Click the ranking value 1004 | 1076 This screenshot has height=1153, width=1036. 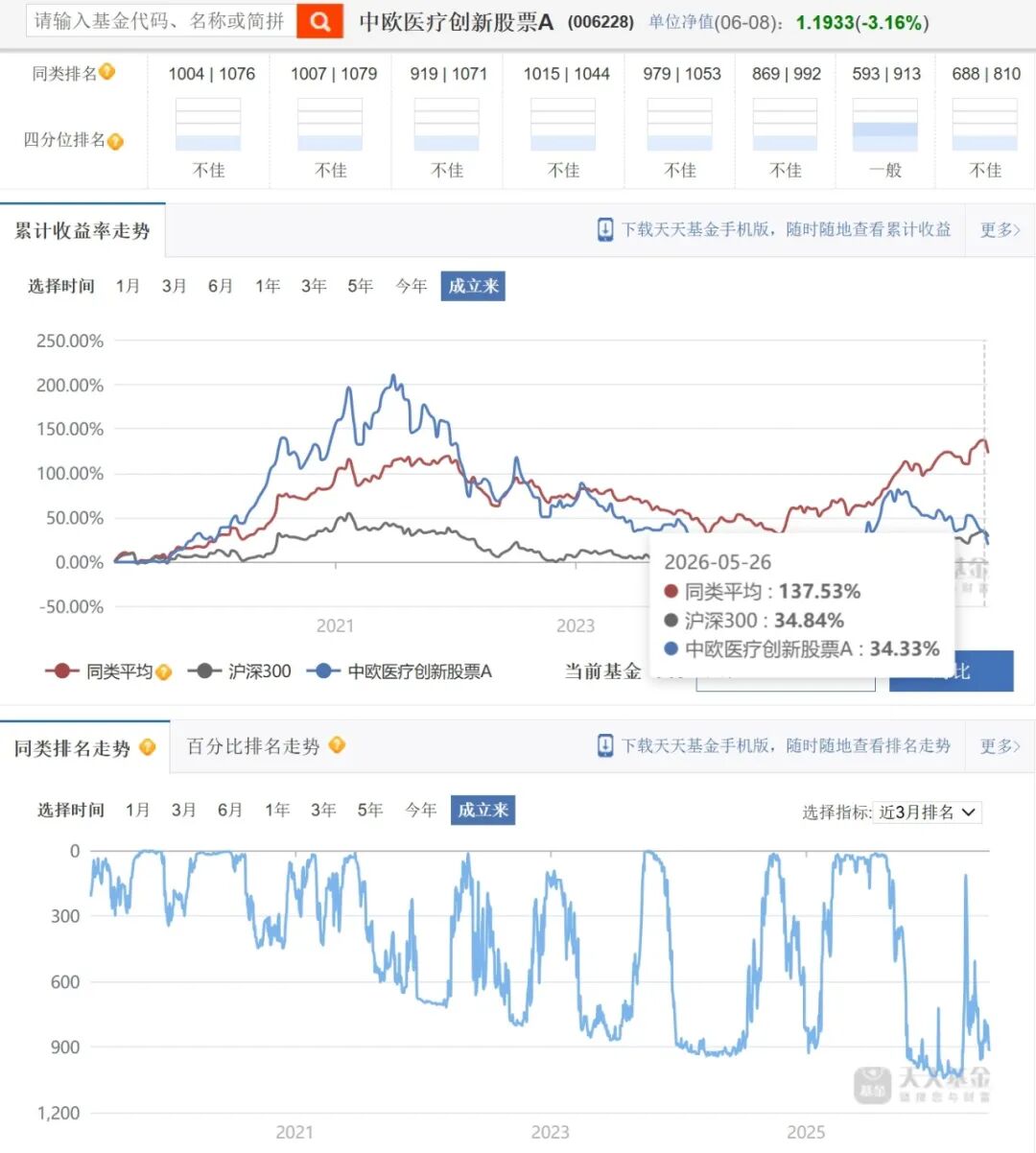[x=211, y=74]
